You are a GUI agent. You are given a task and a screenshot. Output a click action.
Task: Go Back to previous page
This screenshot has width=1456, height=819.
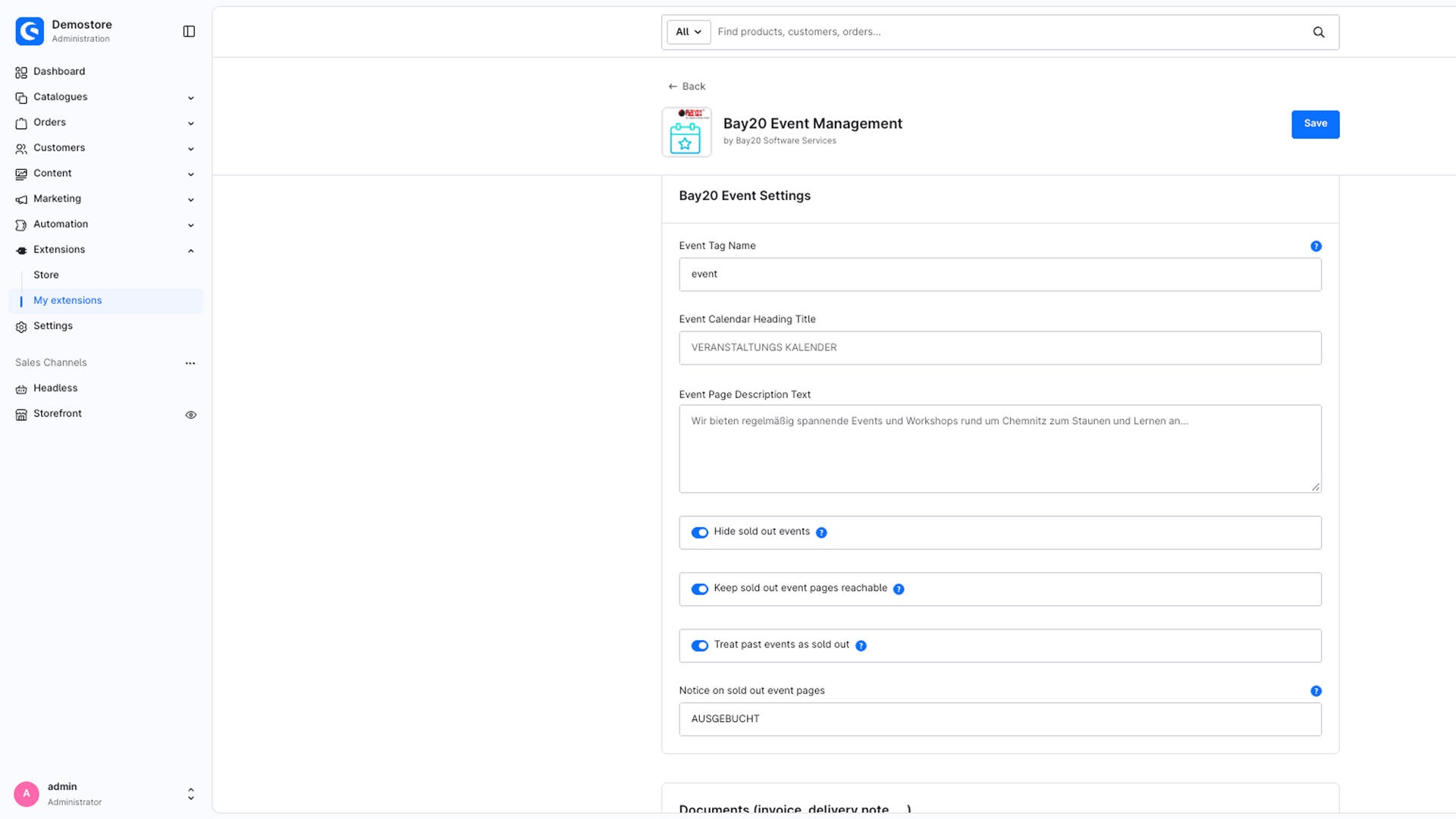point(687,86)
